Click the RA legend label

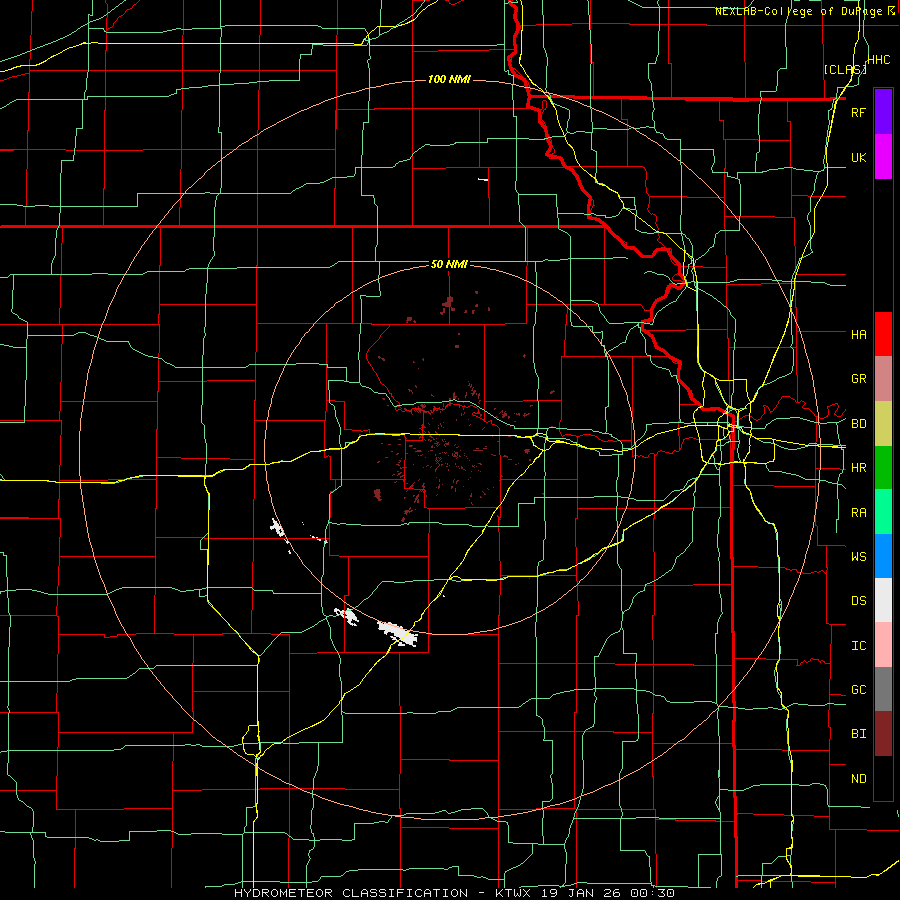pyautogui.click(x=858, y=513)
